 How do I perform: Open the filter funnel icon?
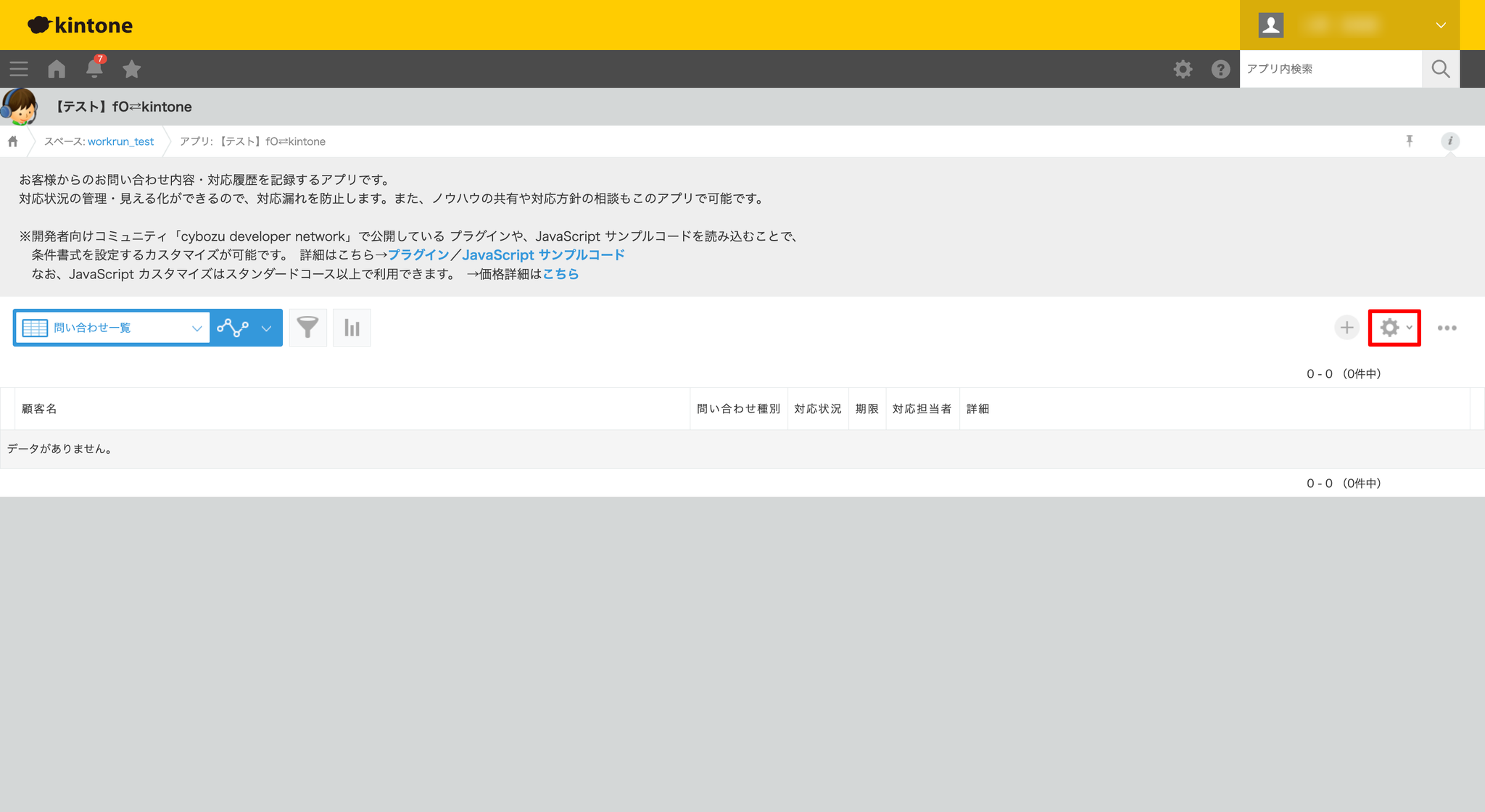pos(308,328)
